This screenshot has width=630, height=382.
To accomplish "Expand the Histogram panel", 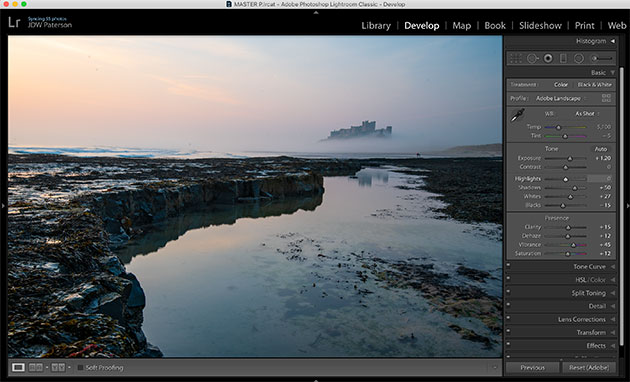I will point(613,41).
